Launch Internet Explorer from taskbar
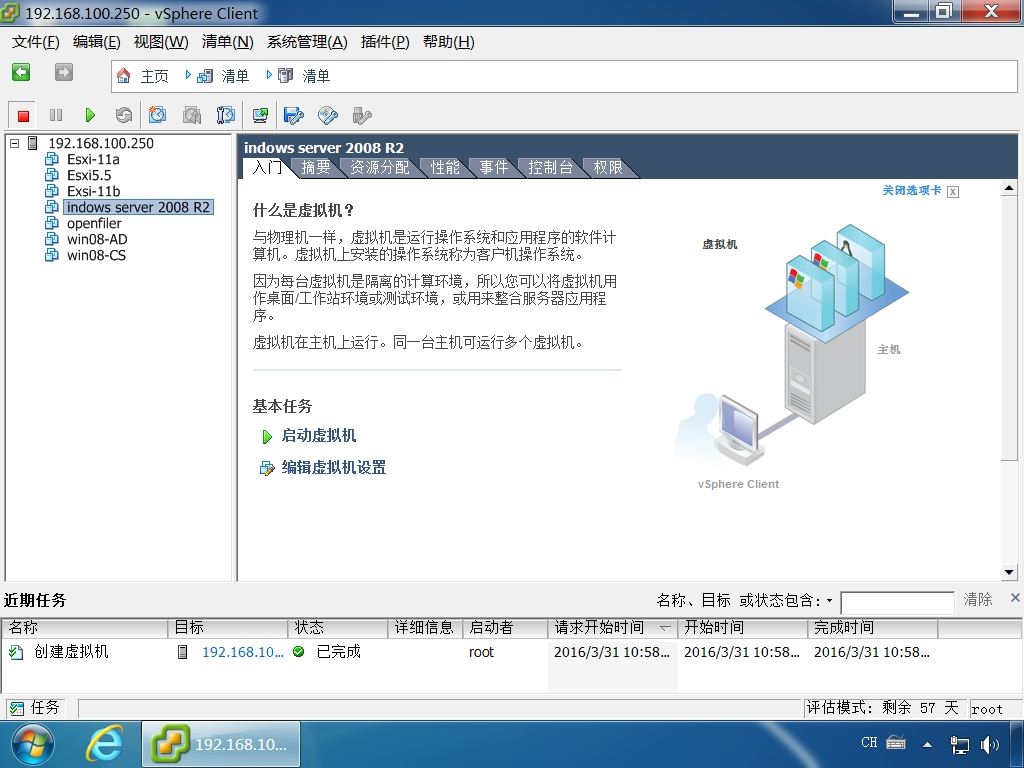The image size is (1024, 768). (x=104, y=744)
